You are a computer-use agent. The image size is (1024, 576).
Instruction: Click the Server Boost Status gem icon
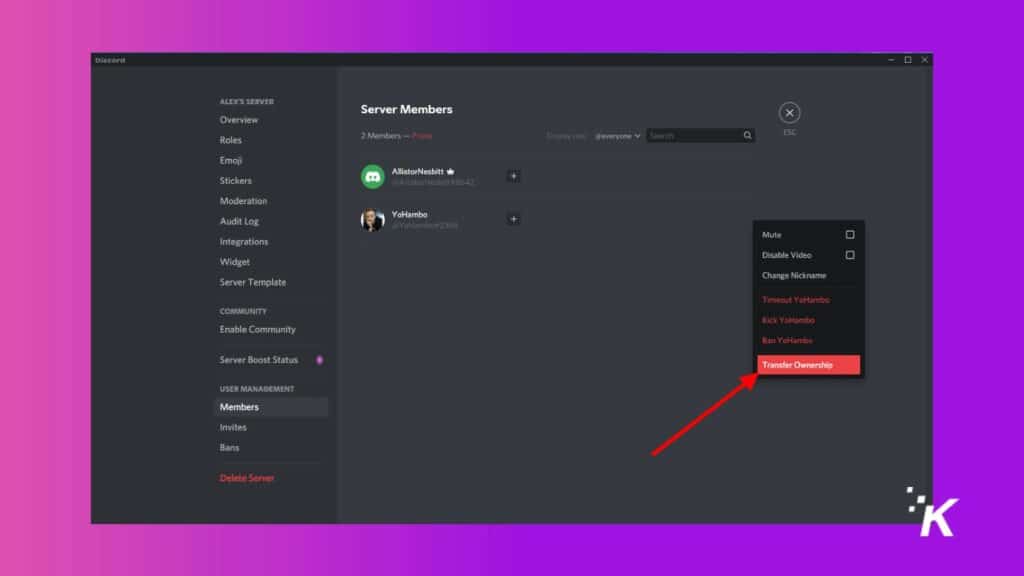pos(319,360)
